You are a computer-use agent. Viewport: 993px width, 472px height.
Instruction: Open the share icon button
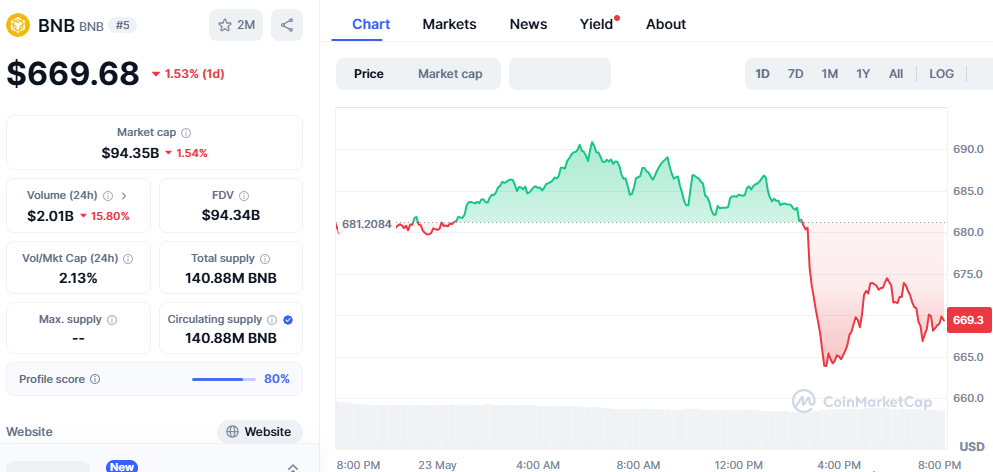pyautogui.click(x=287, y=25)
